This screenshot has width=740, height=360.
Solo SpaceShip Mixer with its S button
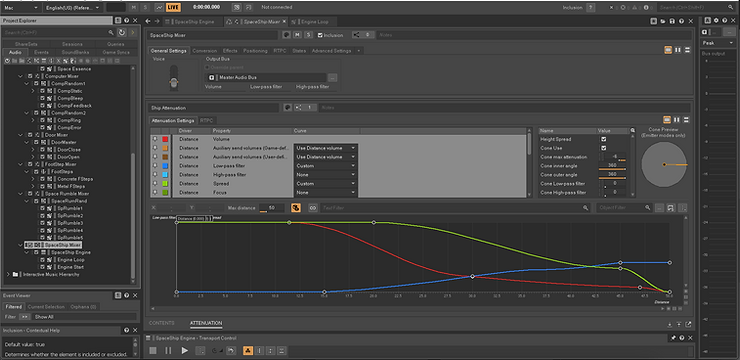(x=308, y=34)
